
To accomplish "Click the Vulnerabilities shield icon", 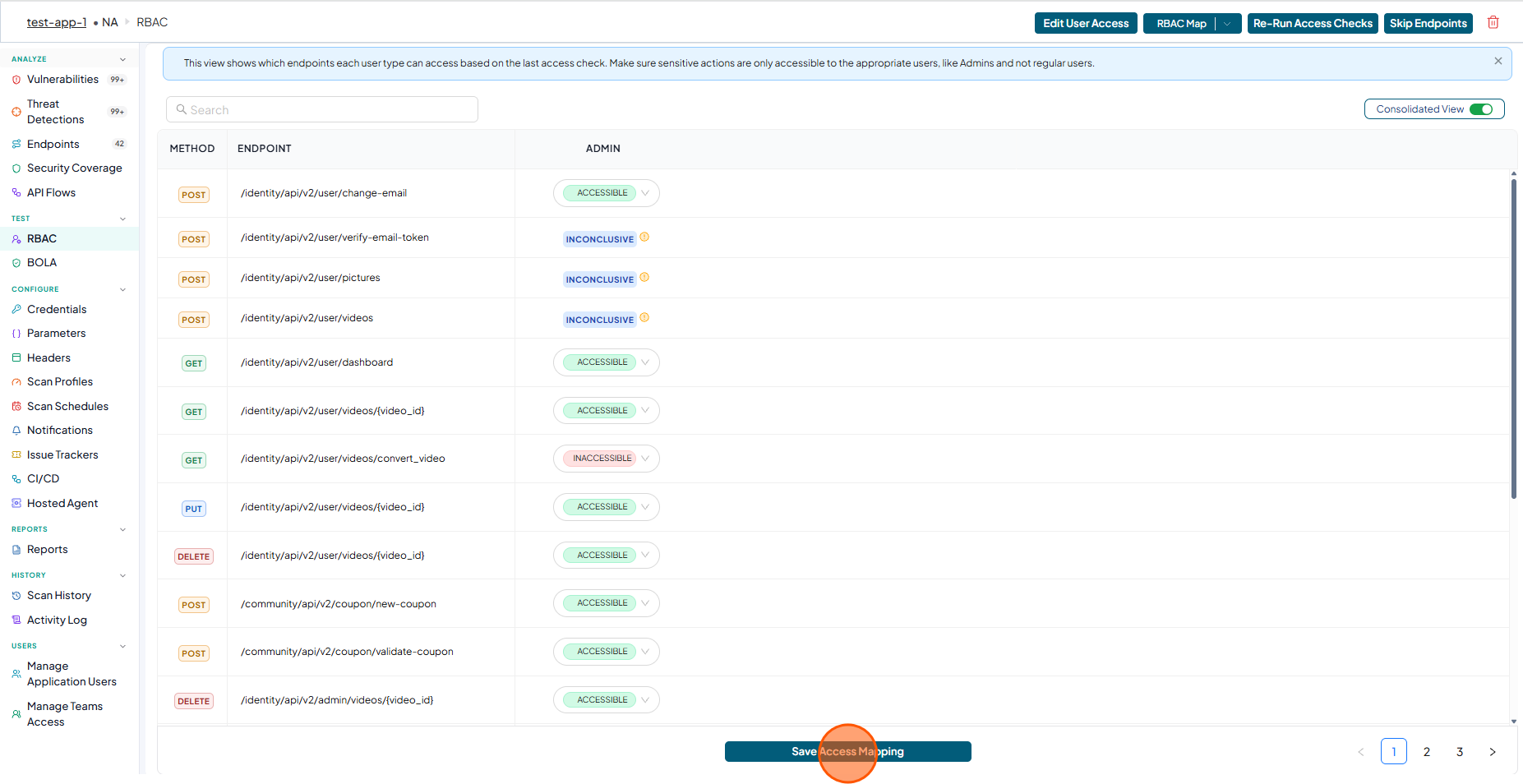I will pos(16,80).
